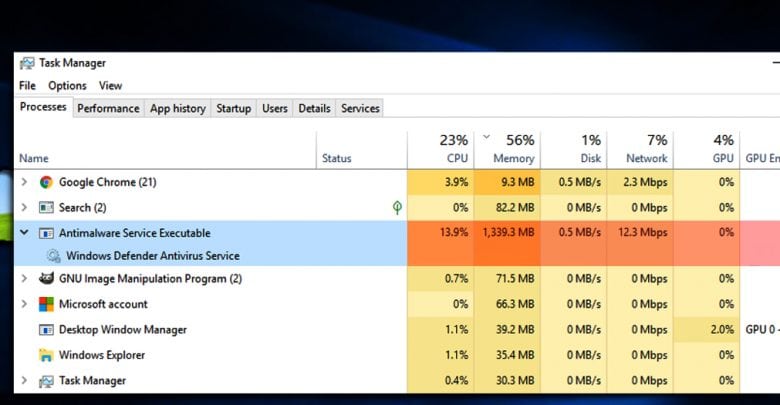The image size is (780, 405).
Task: Select the Desktop Window Manager row name
Action: (x=123, y=330)
